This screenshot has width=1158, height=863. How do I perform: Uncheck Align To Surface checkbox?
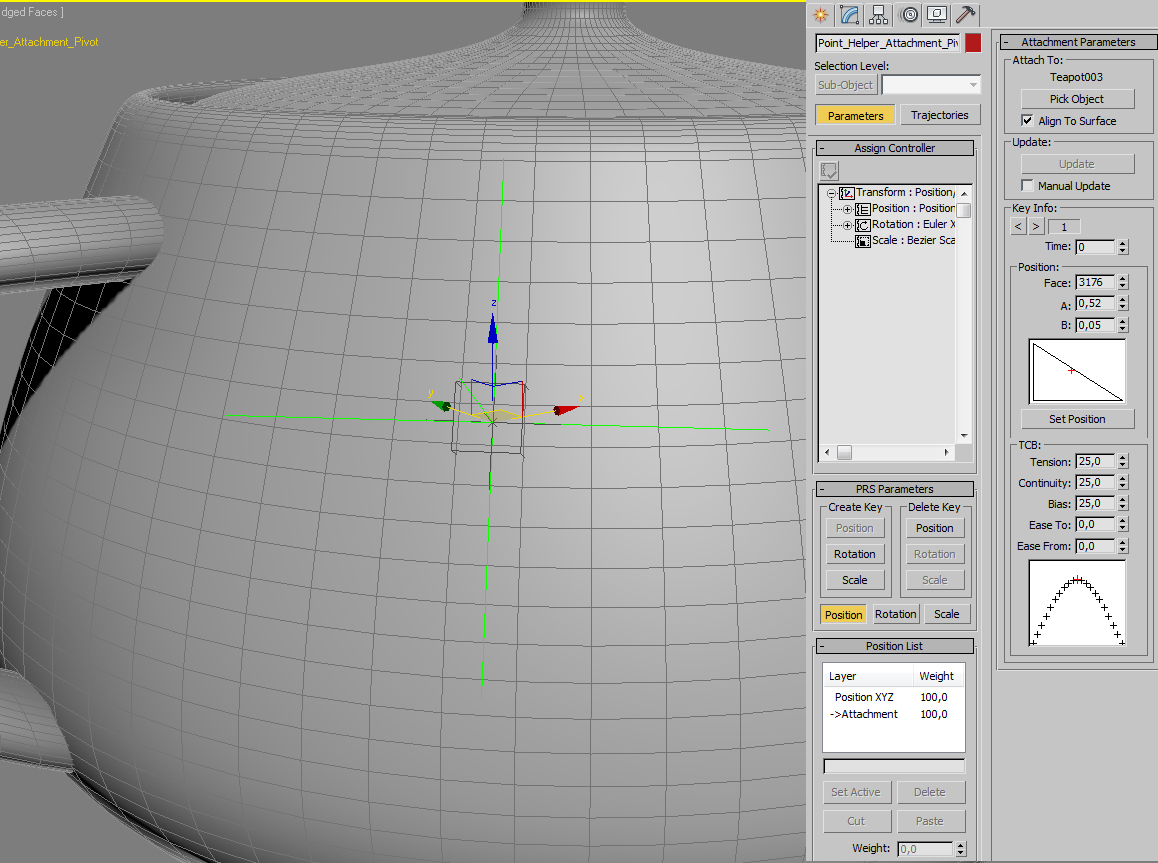[1027, 121]
